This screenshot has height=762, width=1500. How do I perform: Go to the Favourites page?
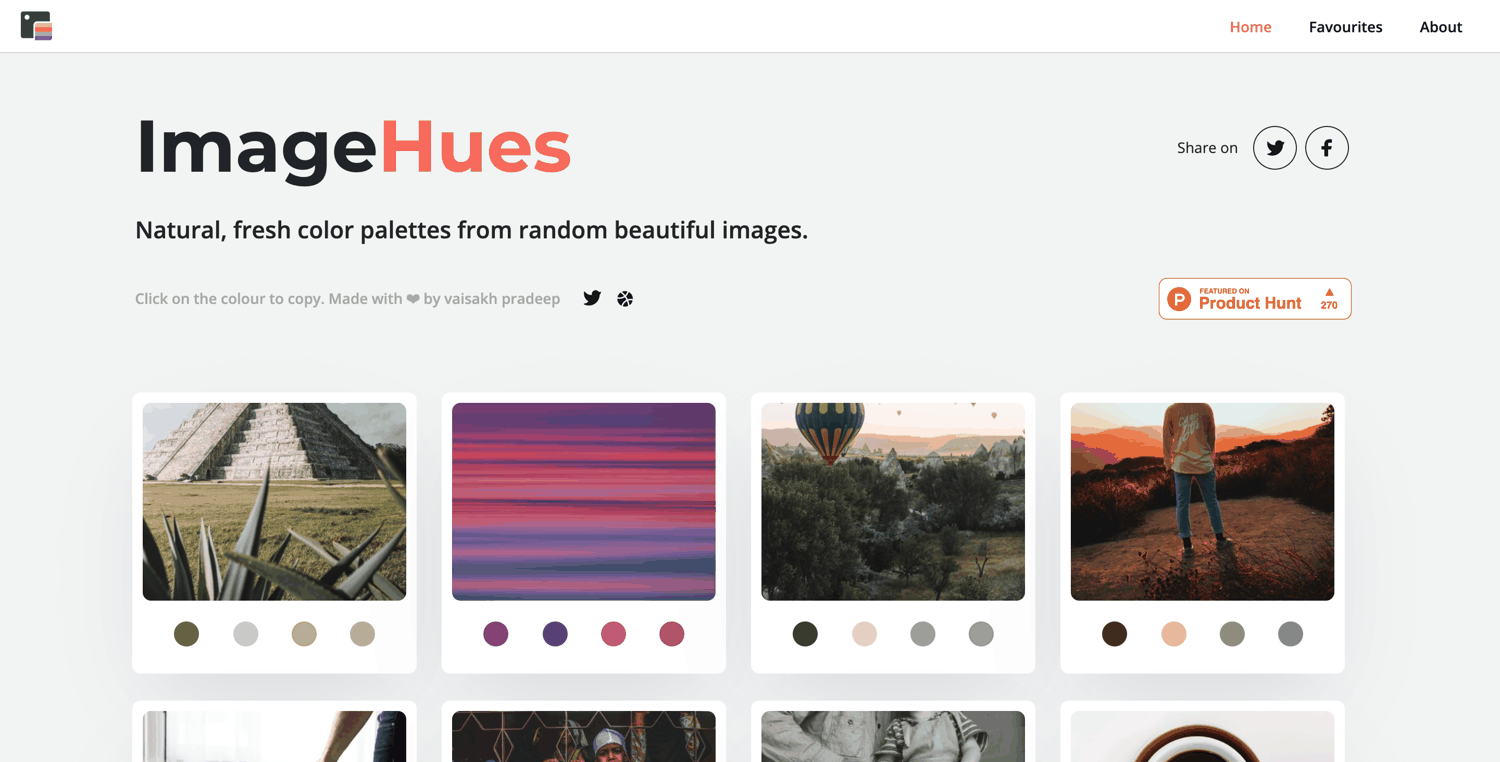click(x=1345, y=27)
